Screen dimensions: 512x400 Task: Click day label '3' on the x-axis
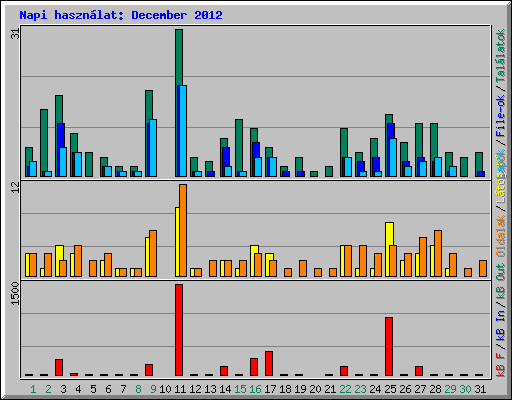tap(63, 389)
